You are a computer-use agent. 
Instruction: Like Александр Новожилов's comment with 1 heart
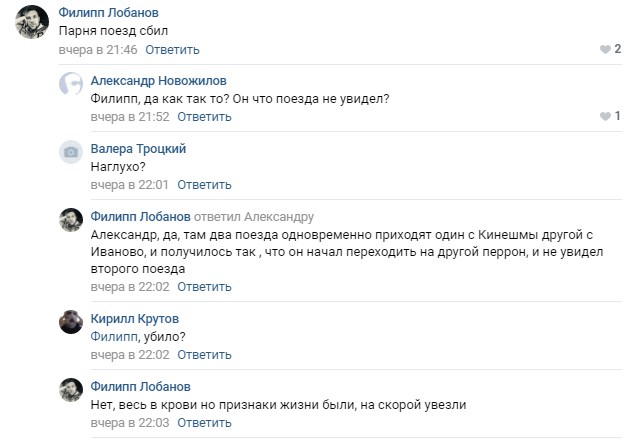coord(610,116)
